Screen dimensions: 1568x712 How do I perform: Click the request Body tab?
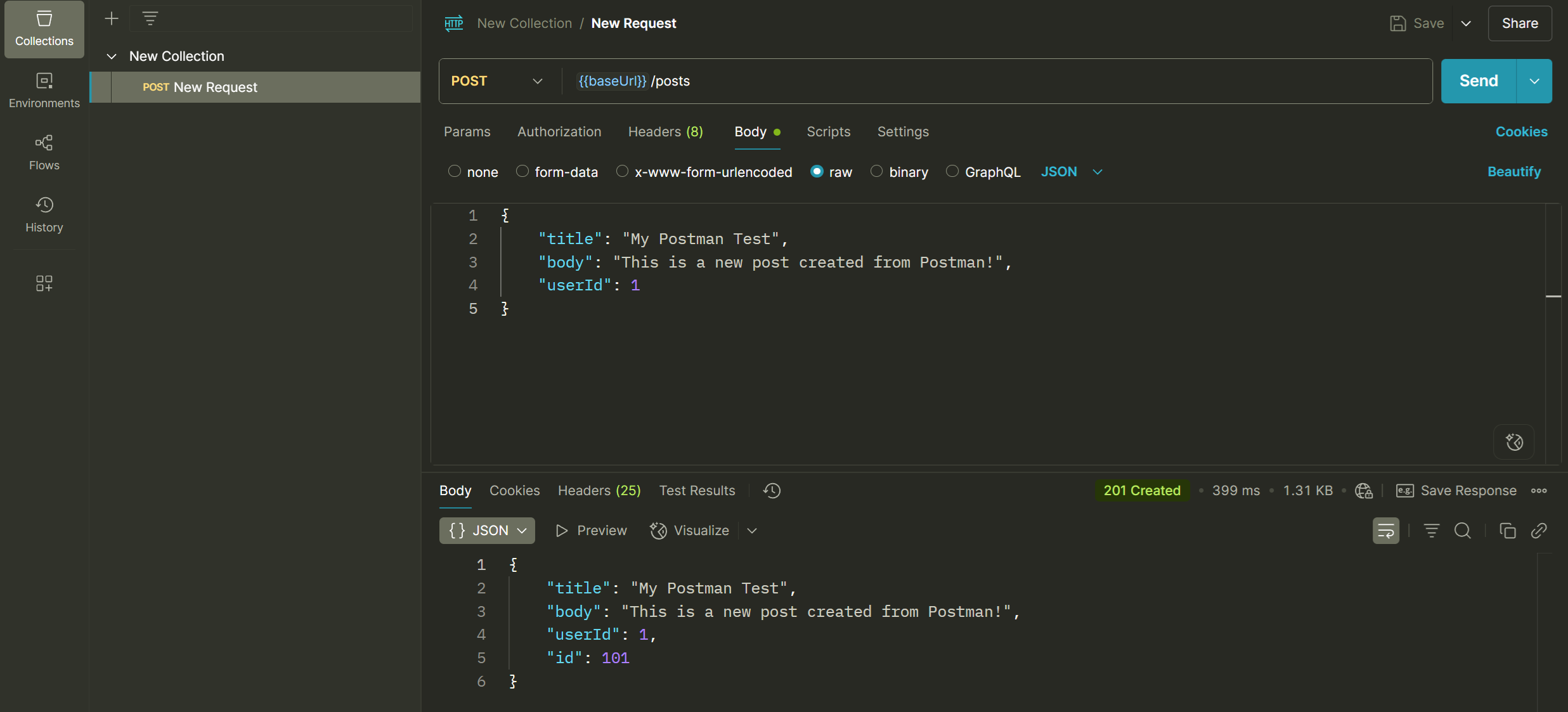point(757,132)
